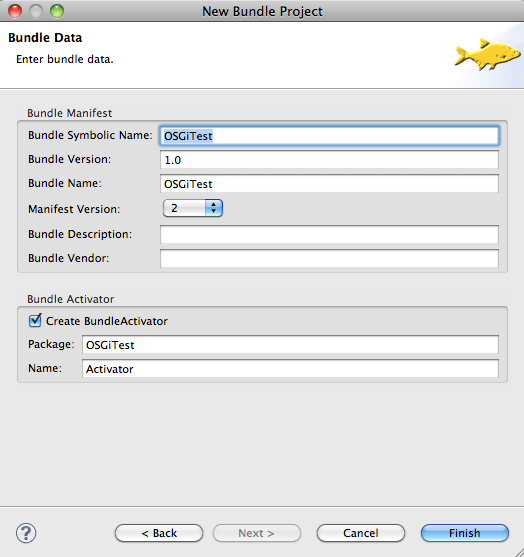This screenshot has width=524, height=557.
Task: Click the empty Bundle Vendor field
Action: tap(329, 258)
